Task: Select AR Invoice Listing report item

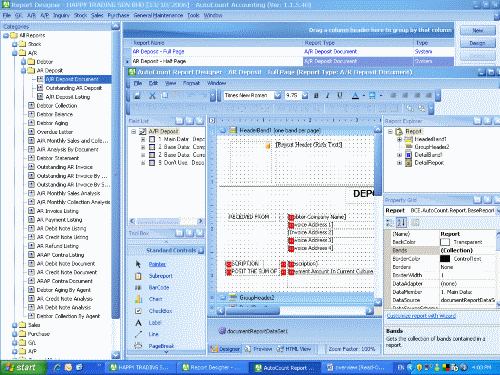Action: [57, 211]
